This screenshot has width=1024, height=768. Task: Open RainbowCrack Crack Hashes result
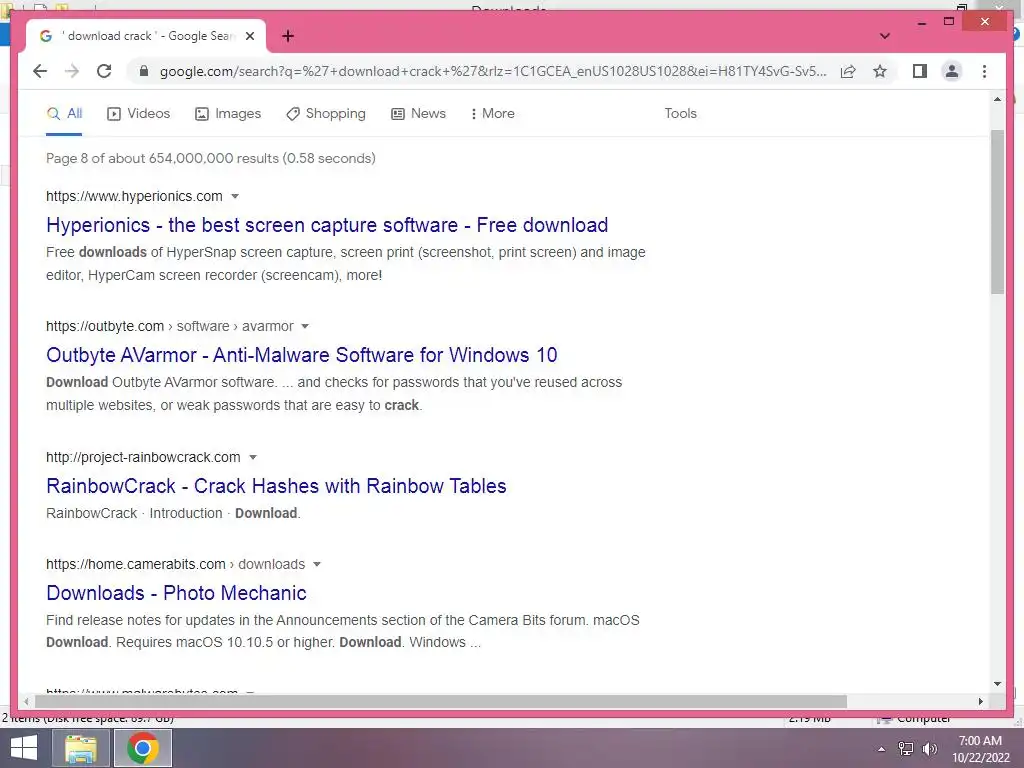pos(276,487)
